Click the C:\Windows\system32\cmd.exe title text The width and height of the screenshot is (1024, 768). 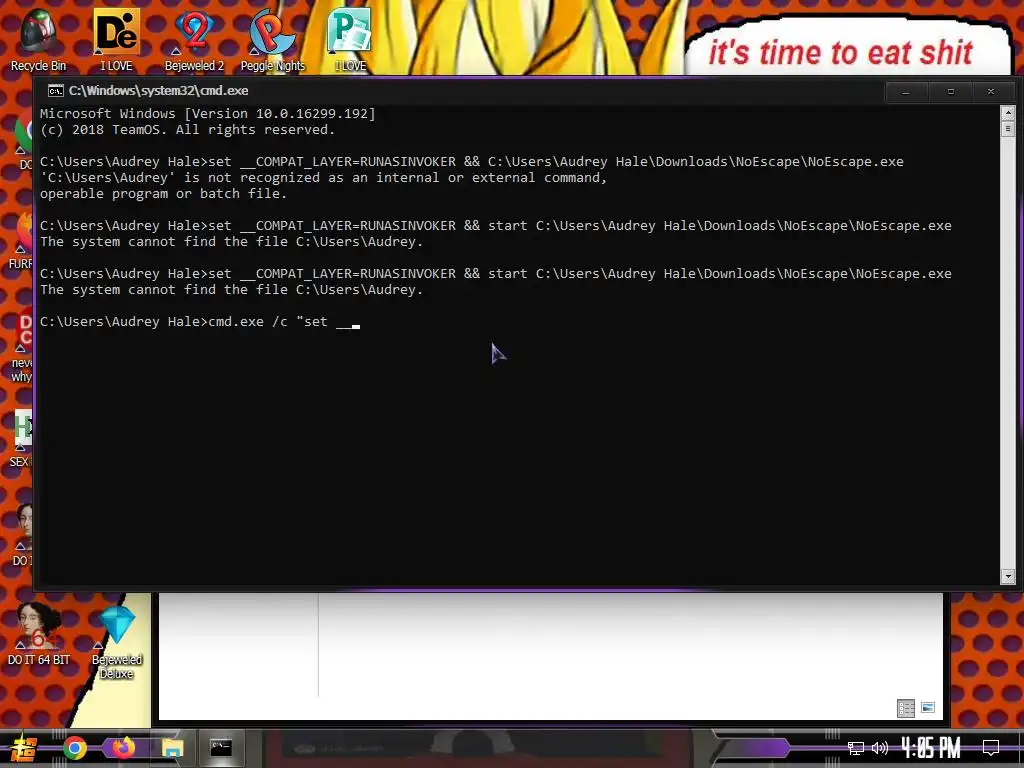point(159,91)
